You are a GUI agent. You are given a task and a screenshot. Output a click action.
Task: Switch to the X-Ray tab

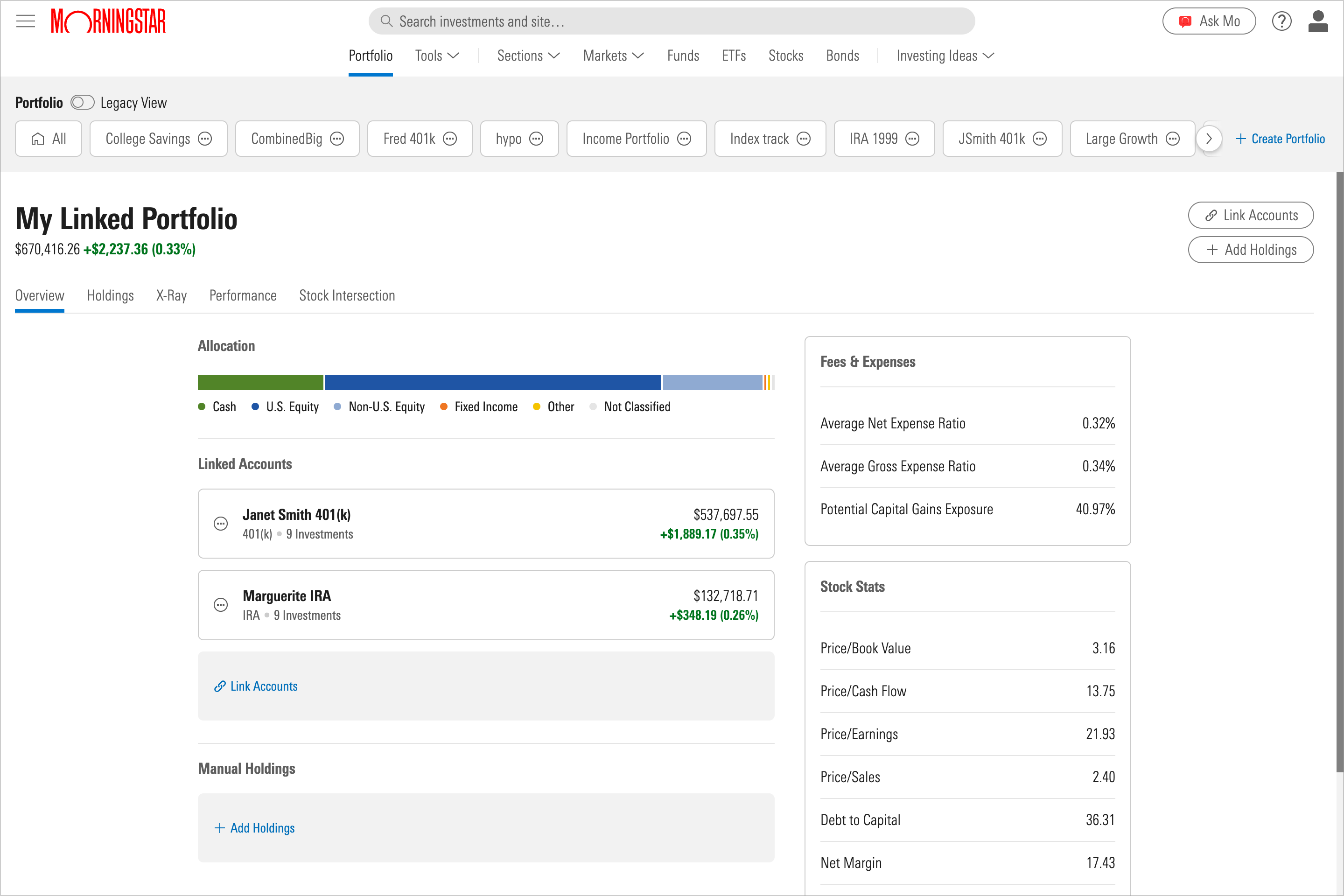[171, 295]
